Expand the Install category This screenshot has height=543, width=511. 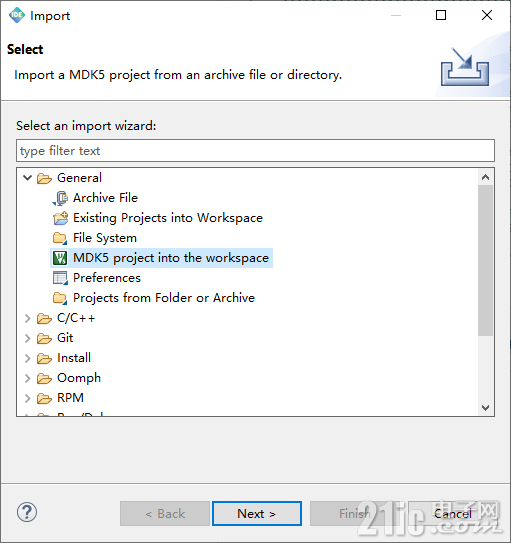[x=27, y=358]
